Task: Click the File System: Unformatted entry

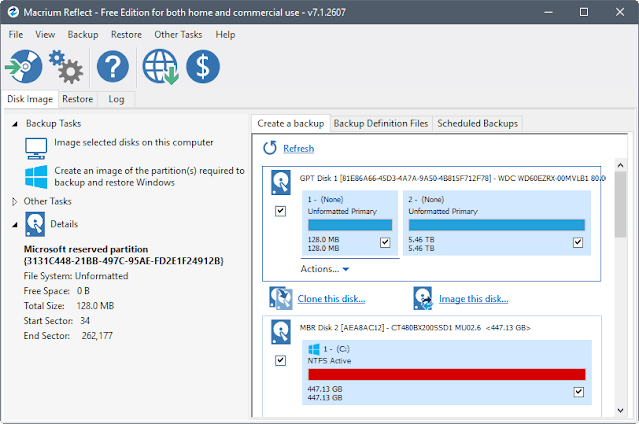Action: pos(76,276)
